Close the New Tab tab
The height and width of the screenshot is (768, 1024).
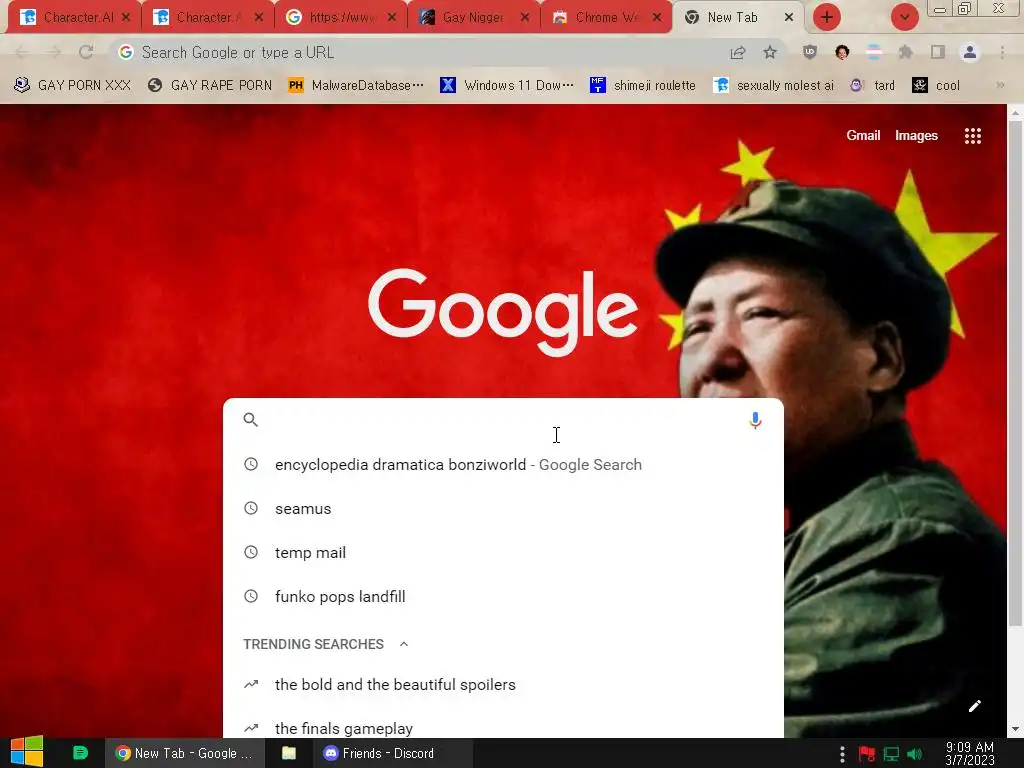[x=789, y=18]
